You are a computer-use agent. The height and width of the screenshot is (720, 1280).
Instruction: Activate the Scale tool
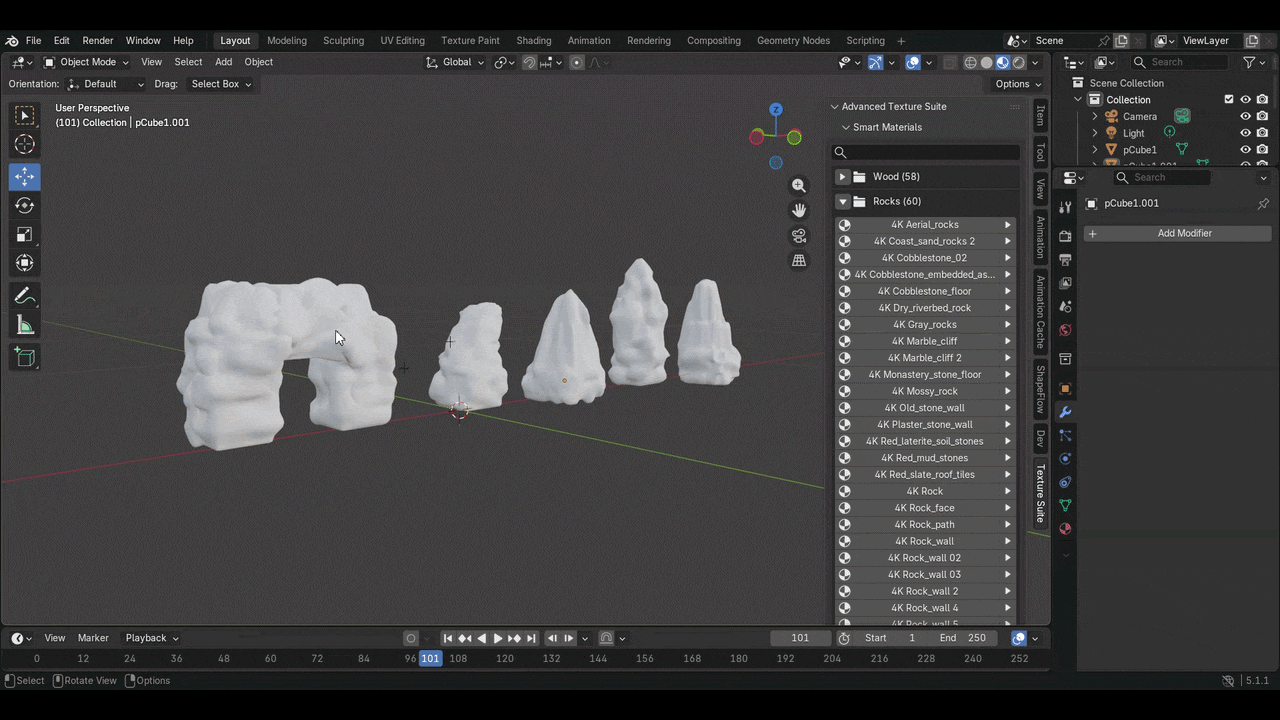[25, 234]
